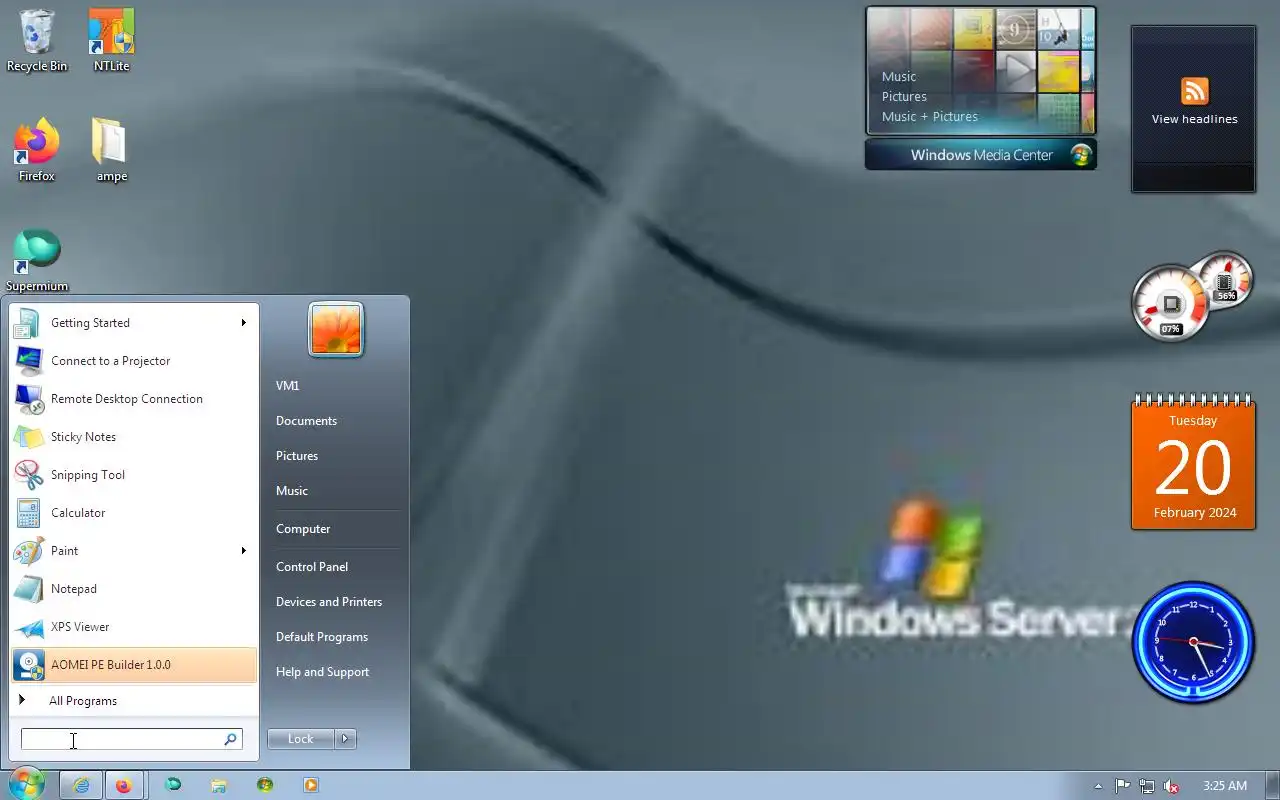The height and width of the screenshot is (800, 1280).
Task: Open the Snipping Tool
Action: pyautogui.click(x=134, y=475)
